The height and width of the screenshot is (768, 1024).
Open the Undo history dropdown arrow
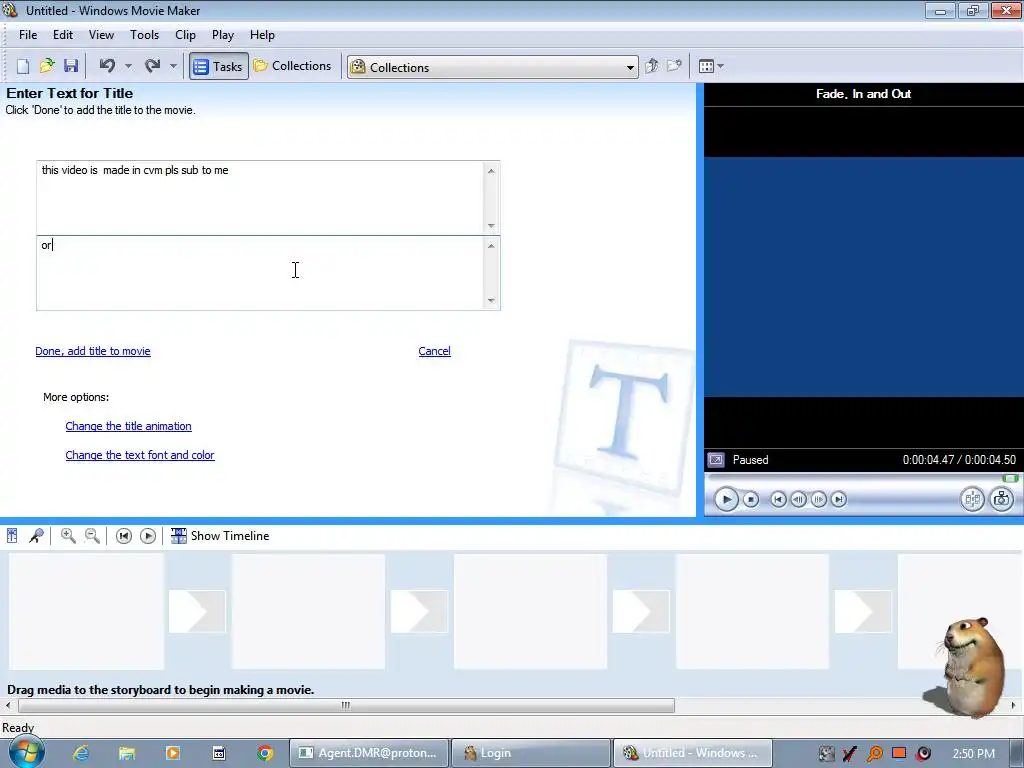tap(129, 66)
